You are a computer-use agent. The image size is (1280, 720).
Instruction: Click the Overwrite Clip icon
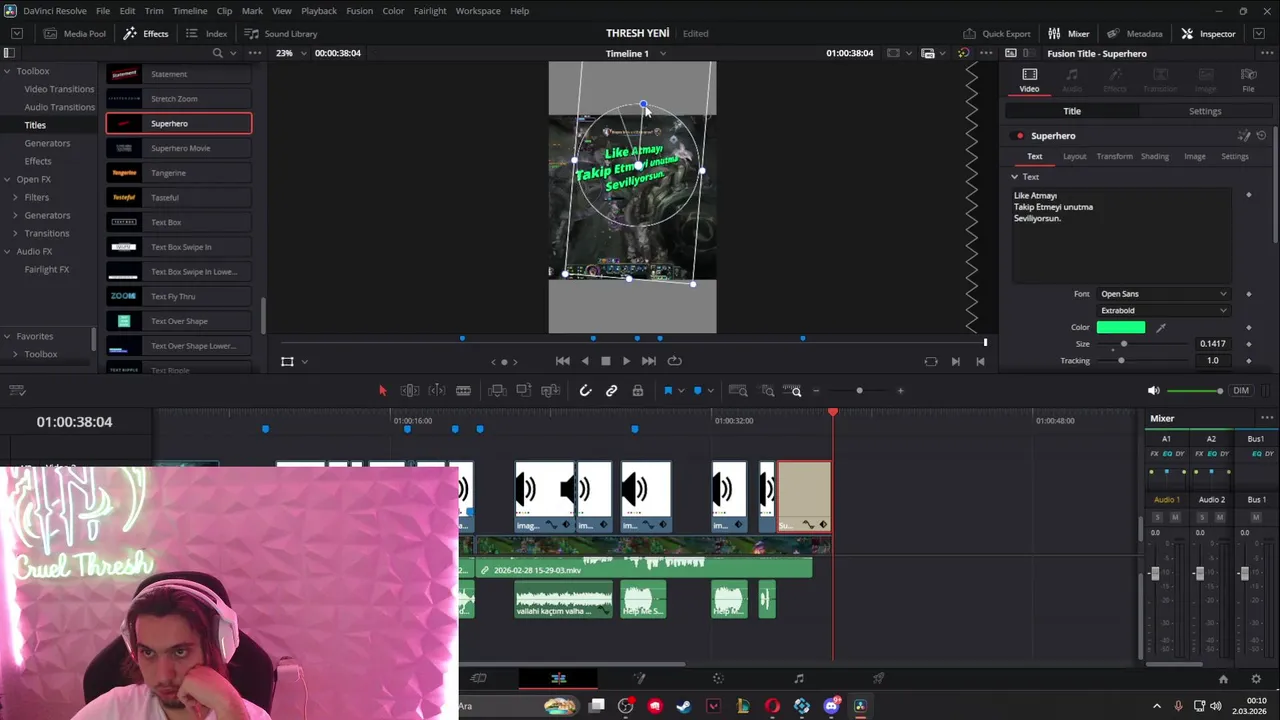coord(523,390)
